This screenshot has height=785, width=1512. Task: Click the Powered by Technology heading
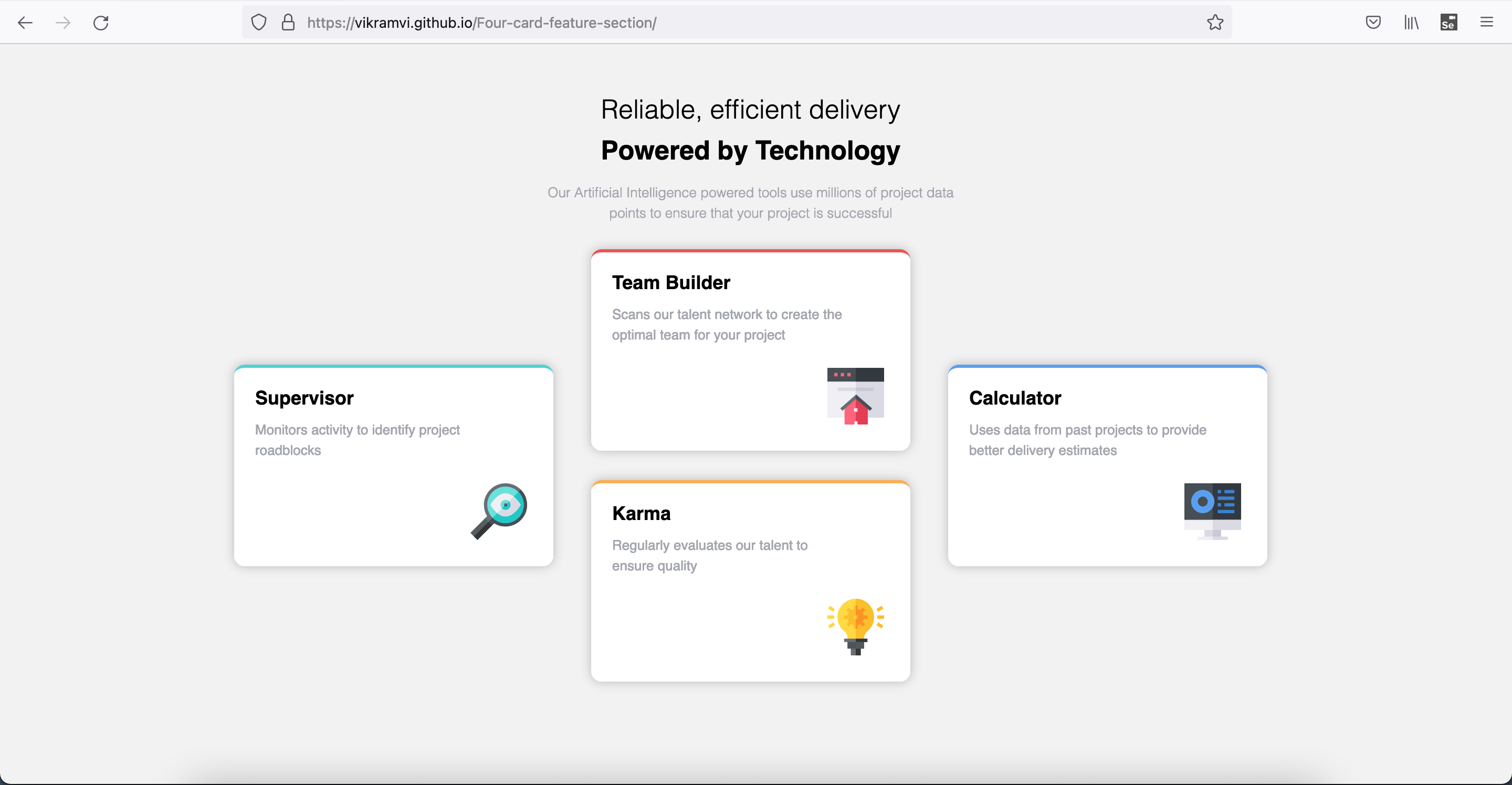click(x=750, y=151)
